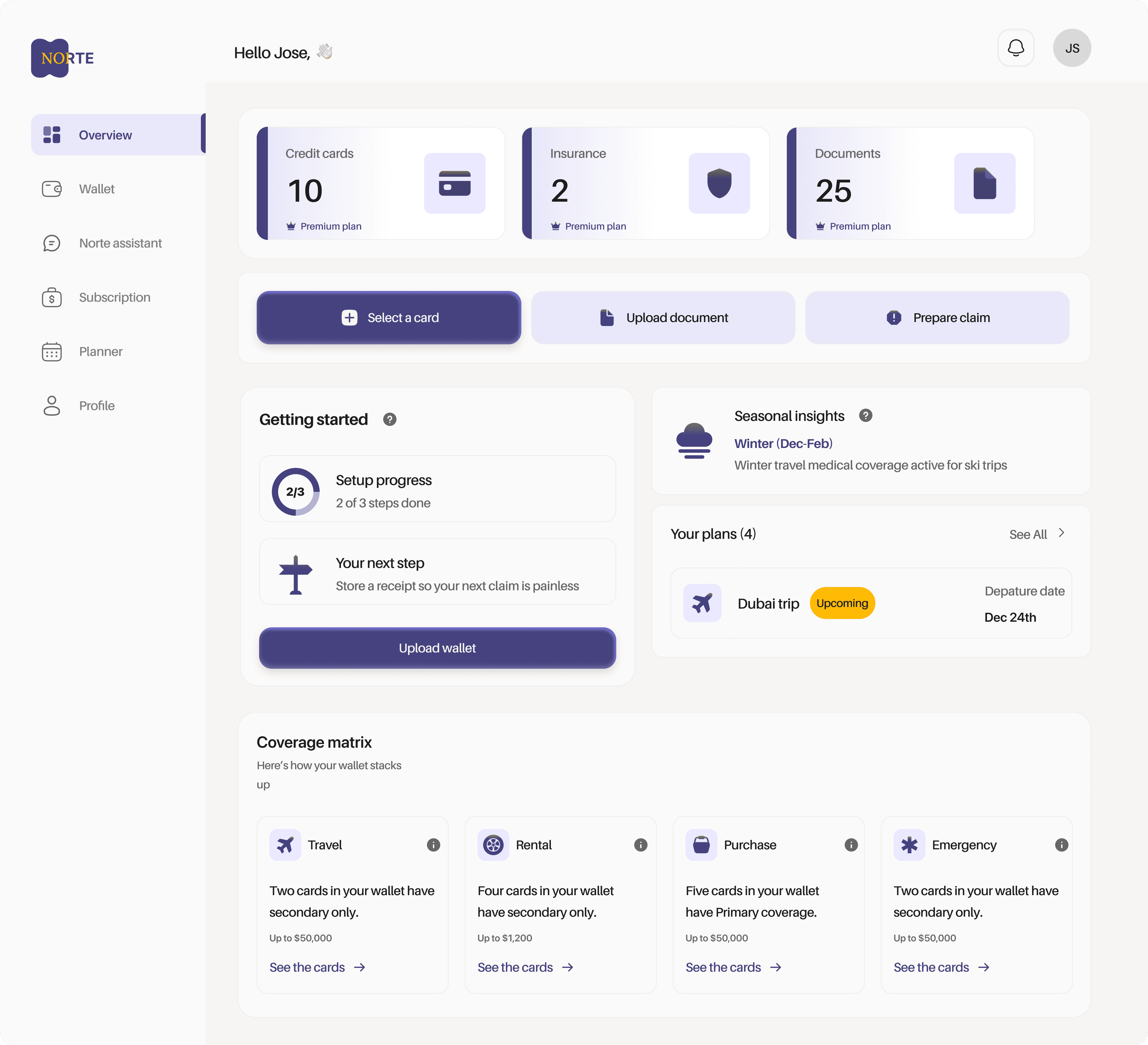The height and width of the screenshot is (1045, 1148).
Task: Go to Norte assistant in sidebar
Action: [x=120, y=243]
